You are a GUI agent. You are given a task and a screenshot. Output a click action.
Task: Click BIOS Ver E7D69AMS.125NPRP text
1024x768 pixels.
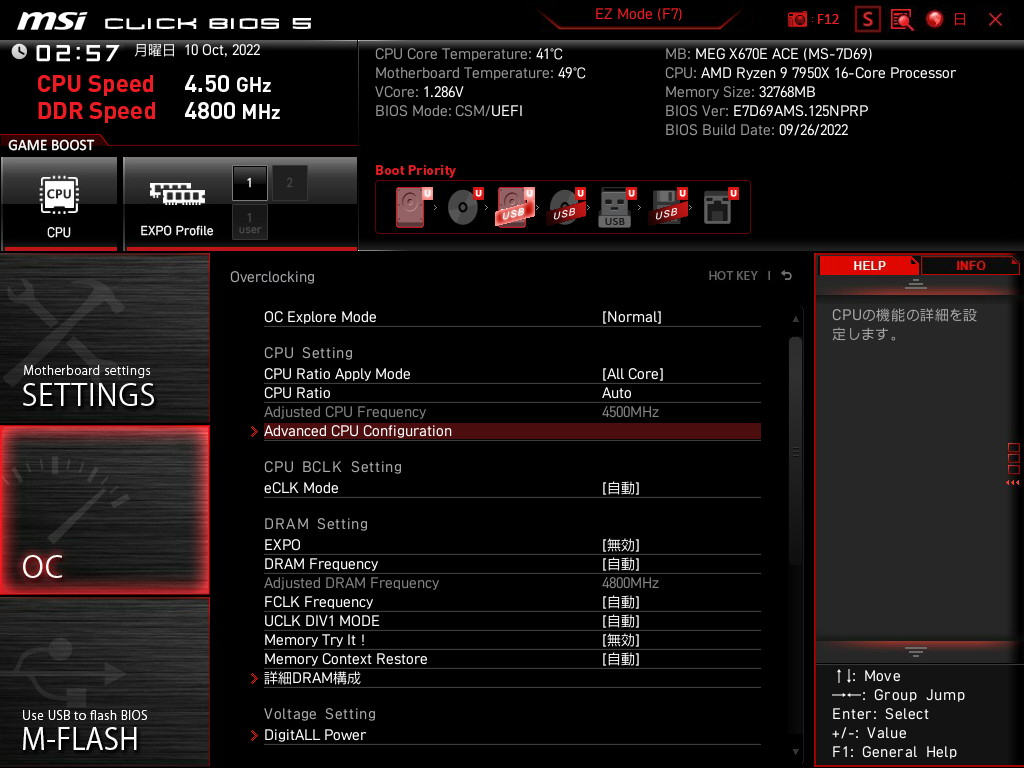(767, 111)
